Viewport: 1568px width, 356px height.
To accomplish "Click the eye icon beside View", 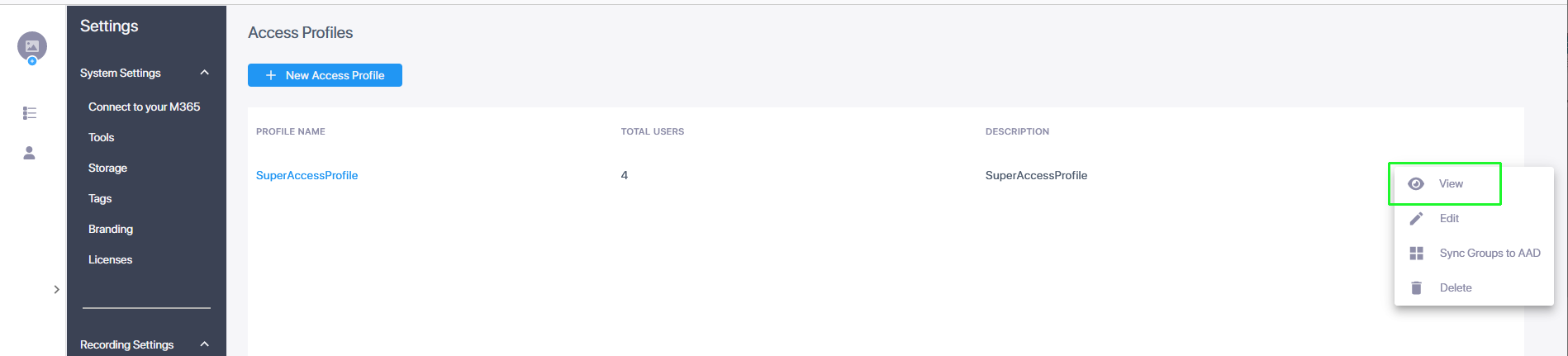I will point(1416,183).
